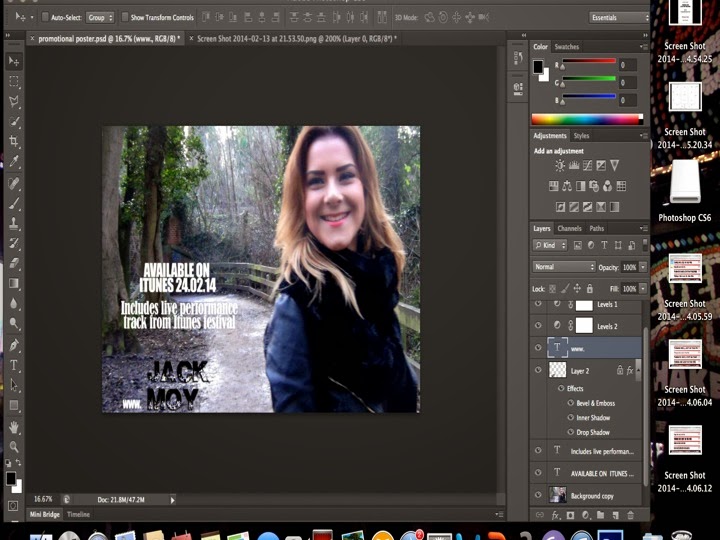Switch to the Swatches tab
This screenshot has height=540, width=720.
point(567,47)
